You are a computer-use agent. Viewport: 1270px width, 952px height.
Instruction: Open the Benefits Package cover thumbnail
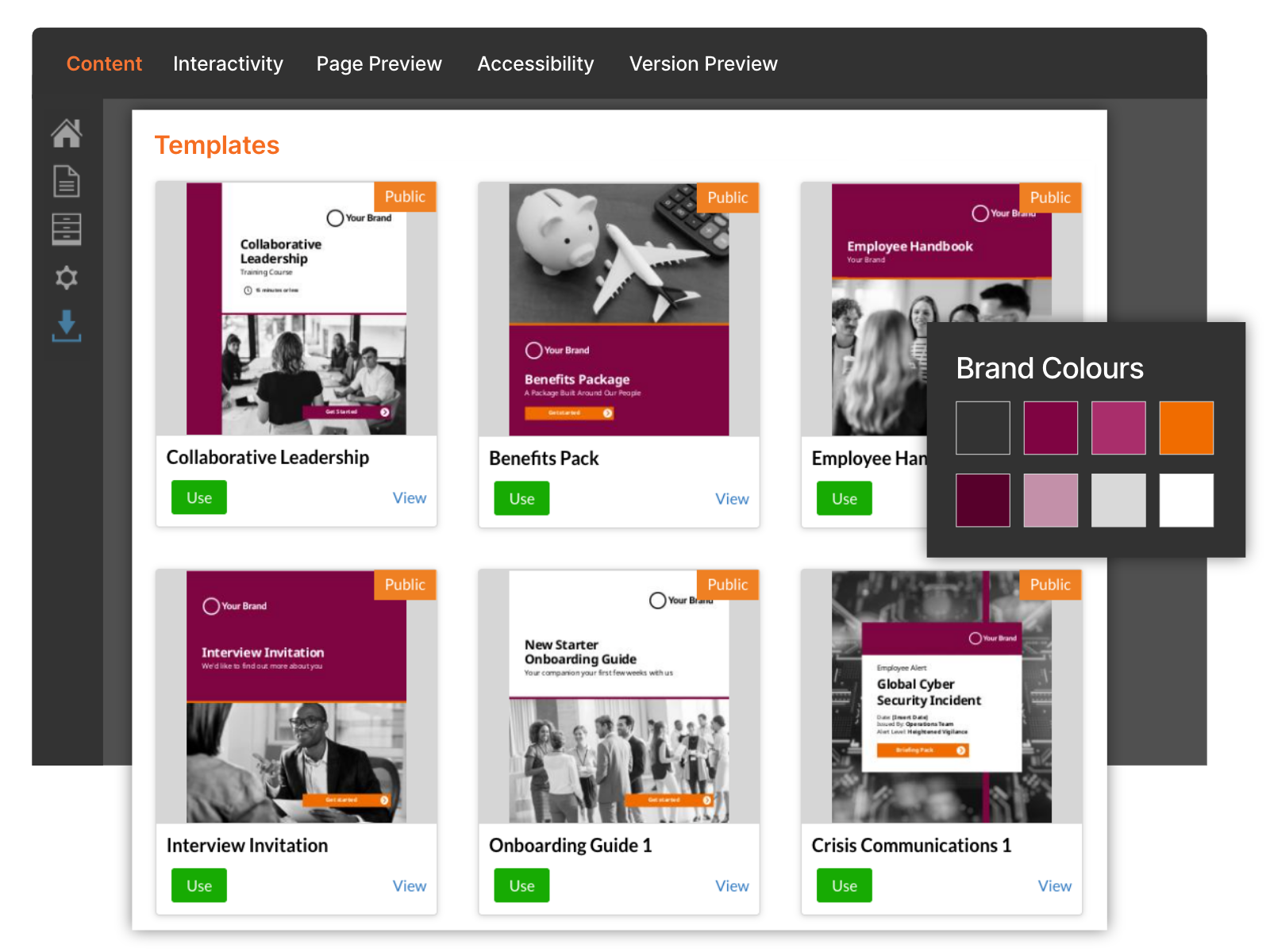click(x=618, y=309)
